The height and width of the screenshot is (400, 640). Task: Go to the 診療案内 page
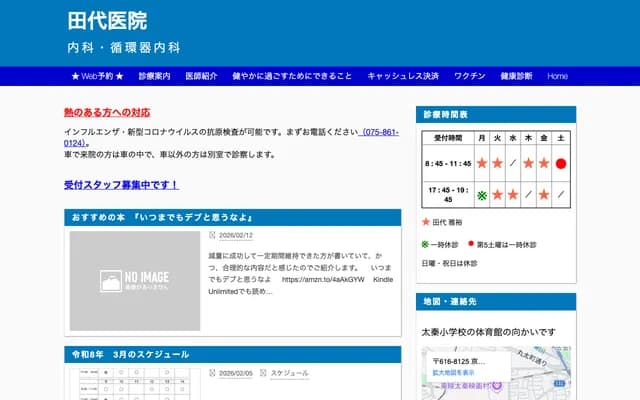click(x=154, y=76)
